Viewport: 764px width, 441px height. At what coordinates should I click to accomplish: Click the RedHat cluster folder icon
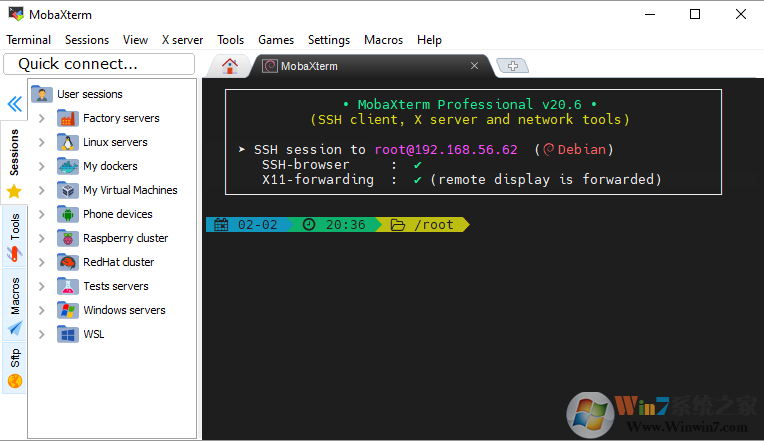68,262
